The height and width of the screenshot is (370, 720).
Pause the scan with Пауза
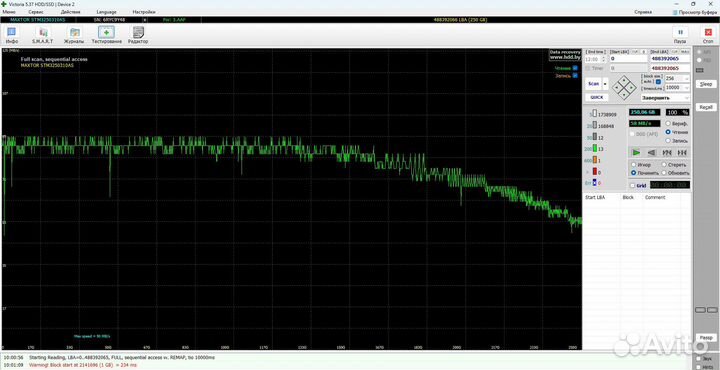point(680,35)
